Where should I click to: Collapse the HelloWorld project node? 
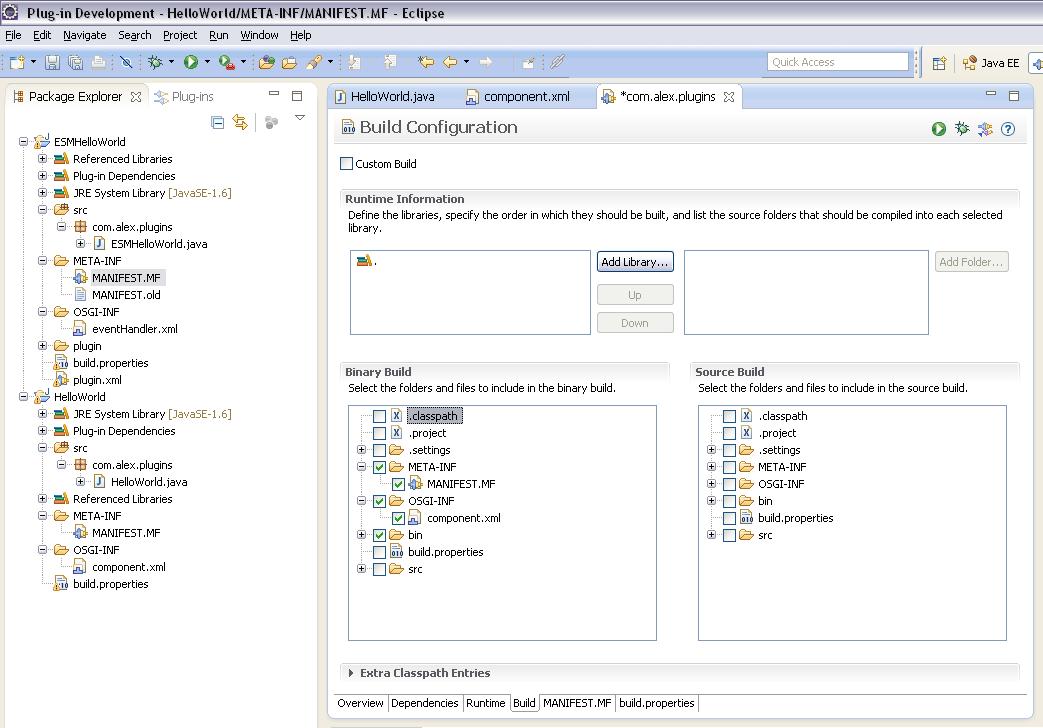[x=23, y=397]
